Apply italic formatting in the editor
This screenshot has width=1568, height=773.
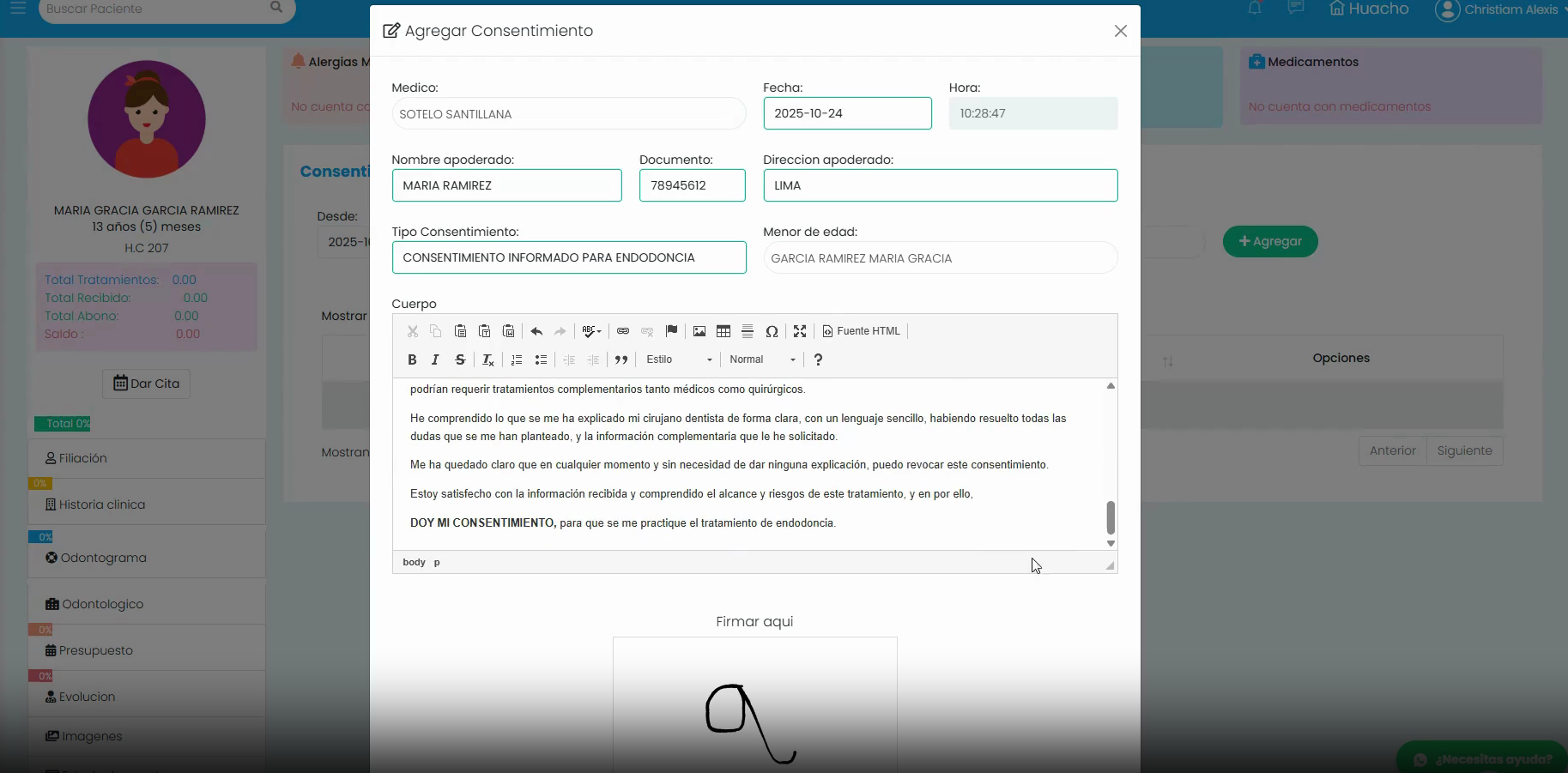pyautogui.click(x=436, y=359)
